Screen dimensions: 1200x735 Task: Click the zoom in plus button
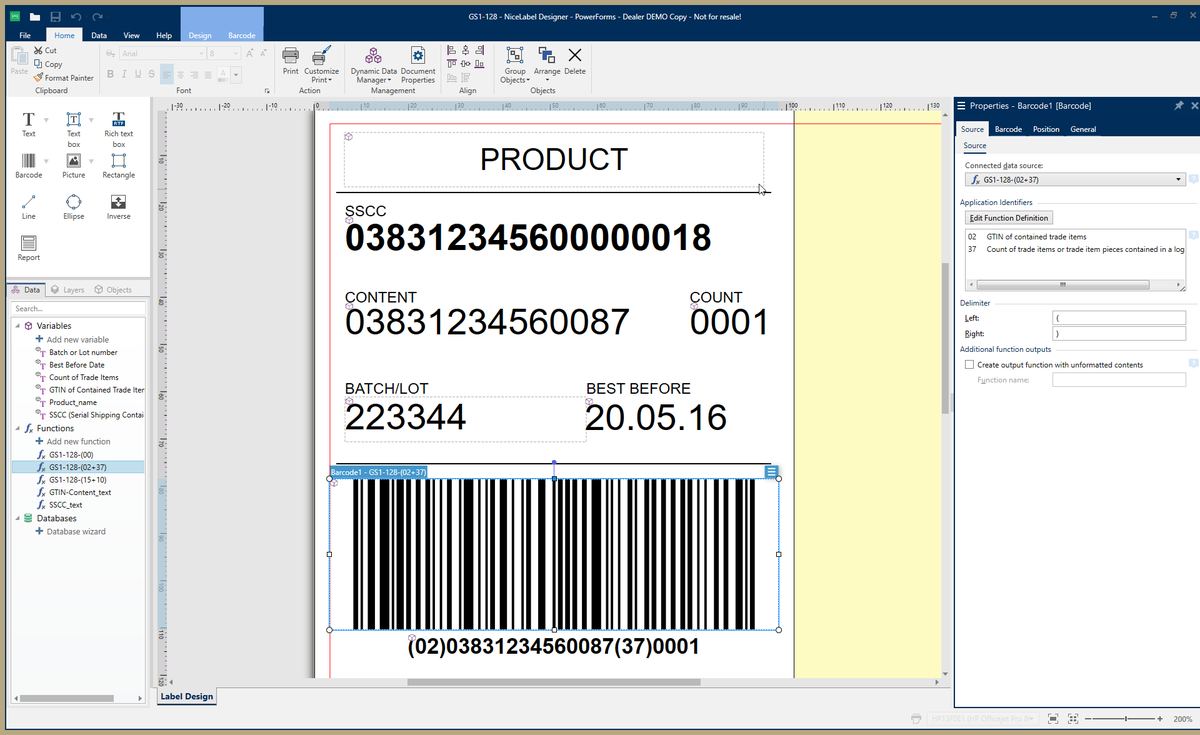click(1159, 718)
